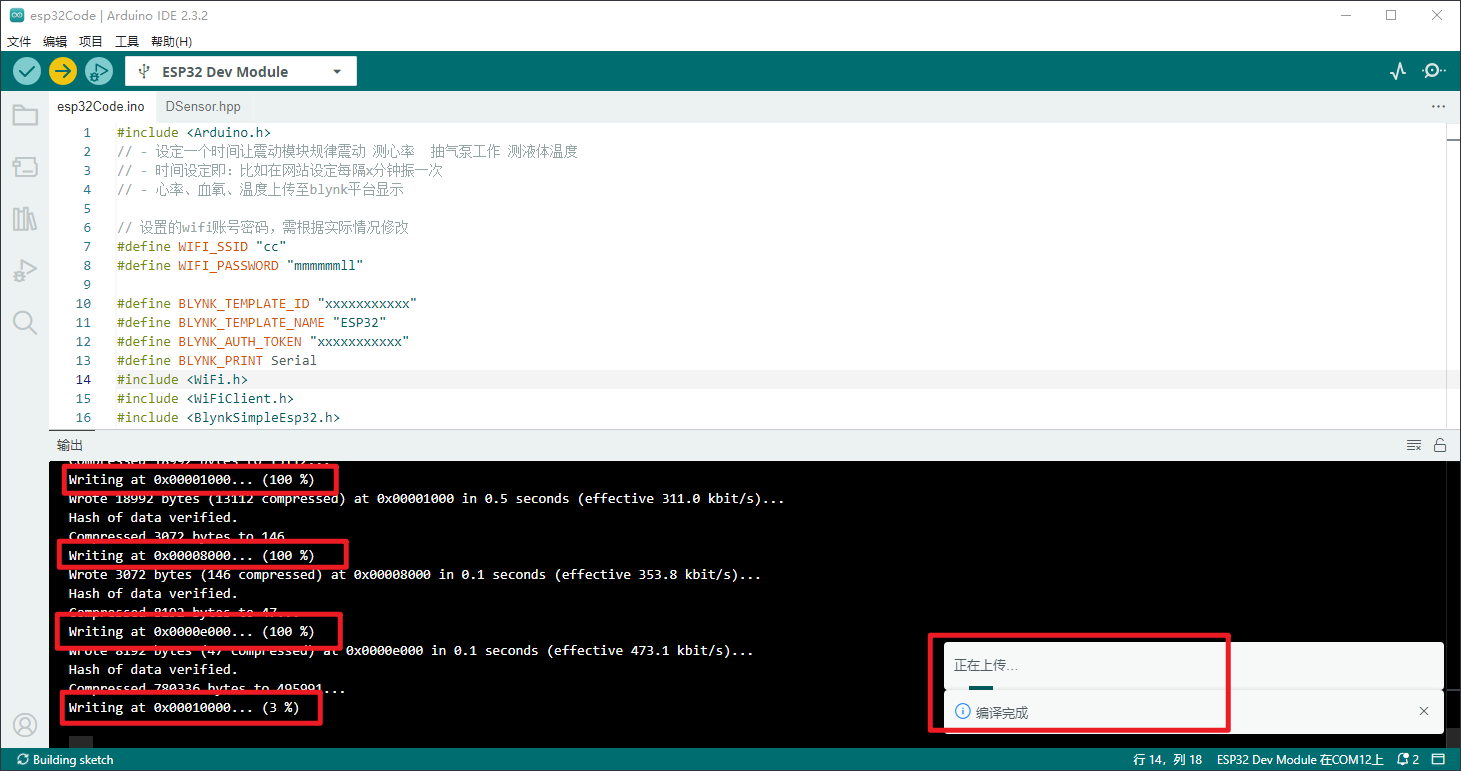The image size is (1461, 771).
Task: Click the #include <WiFiClient.h> line
Action: [205, 398]
